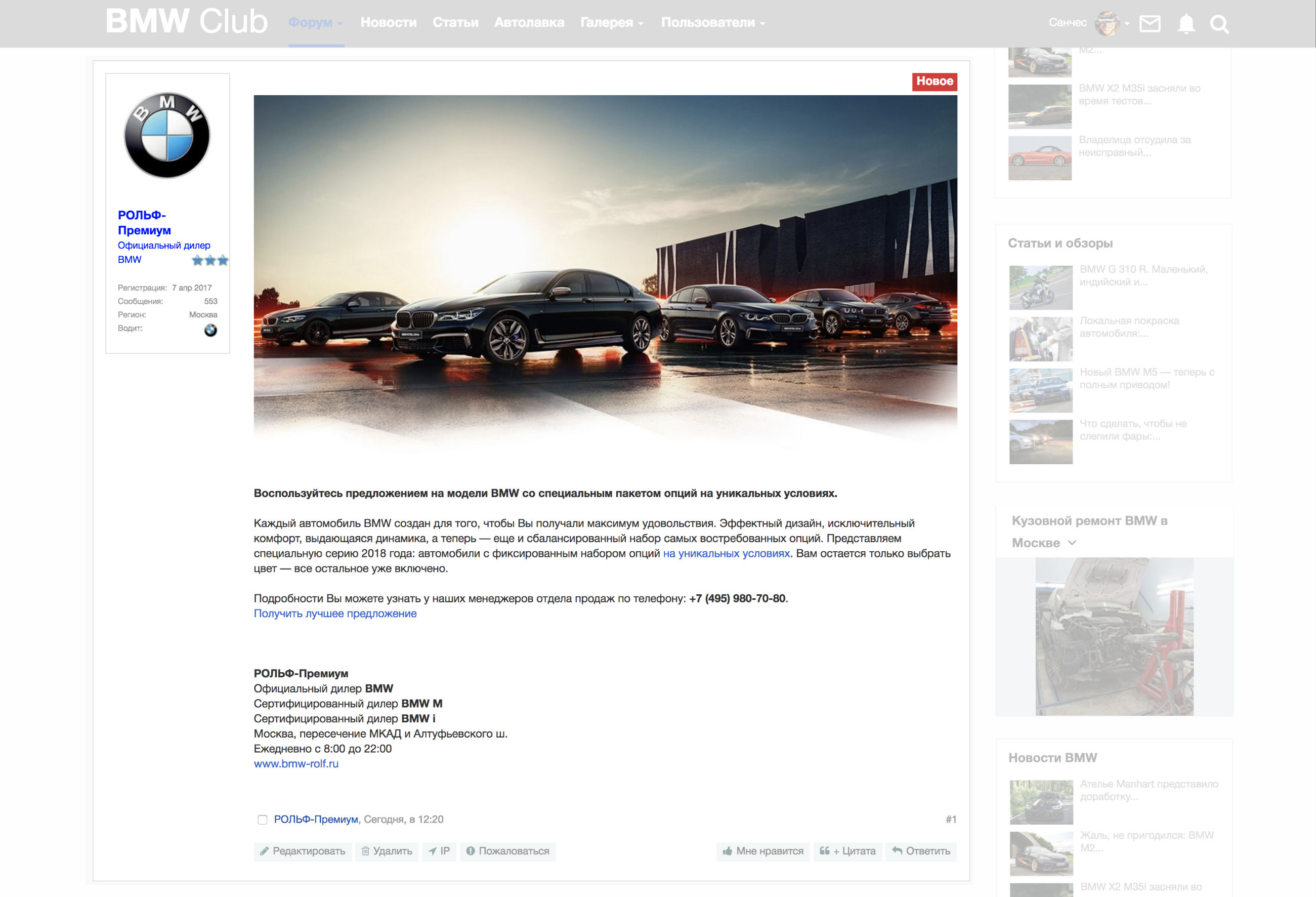Expand the Пользователи dropdown menu
The height and width of the screenshot is (897, 1316).
point(713,23)
